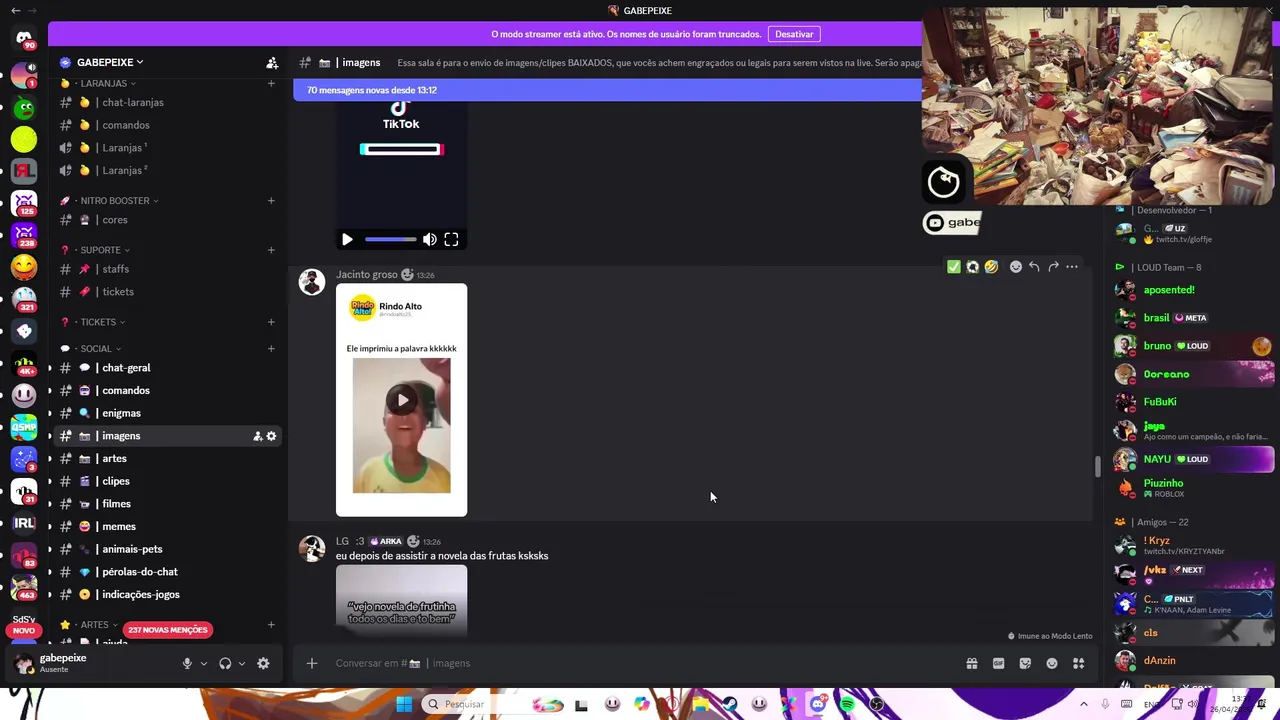
Task: Open the frutinha novela image thumbnail
Action: click(x=401, y=600)
